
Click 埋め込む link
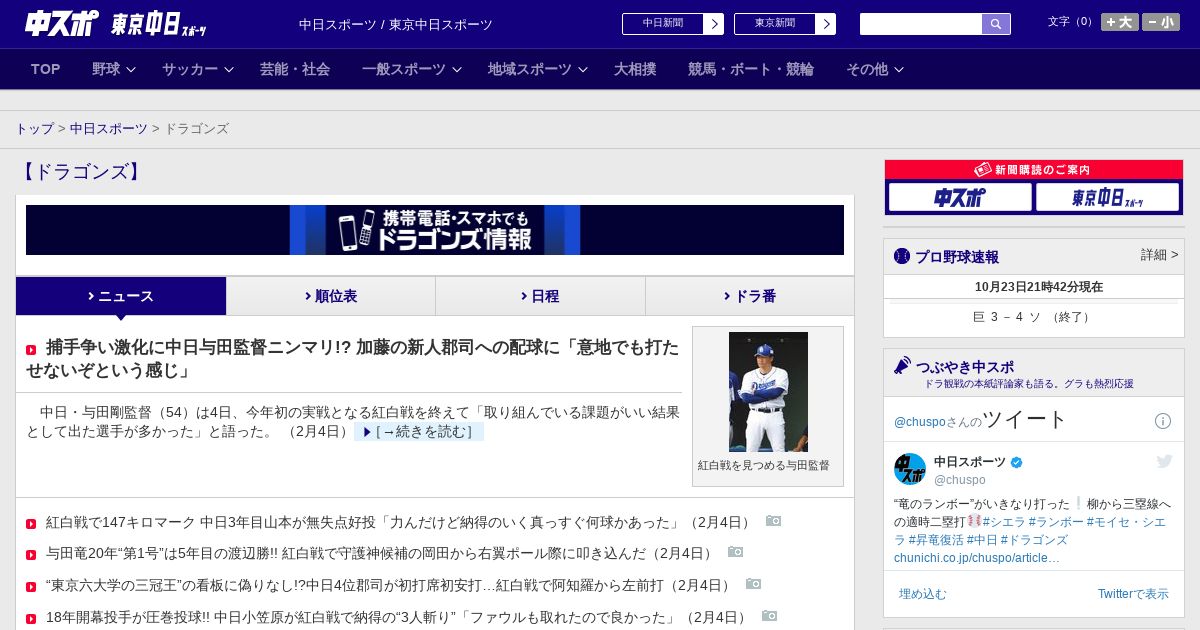[922, 594]
